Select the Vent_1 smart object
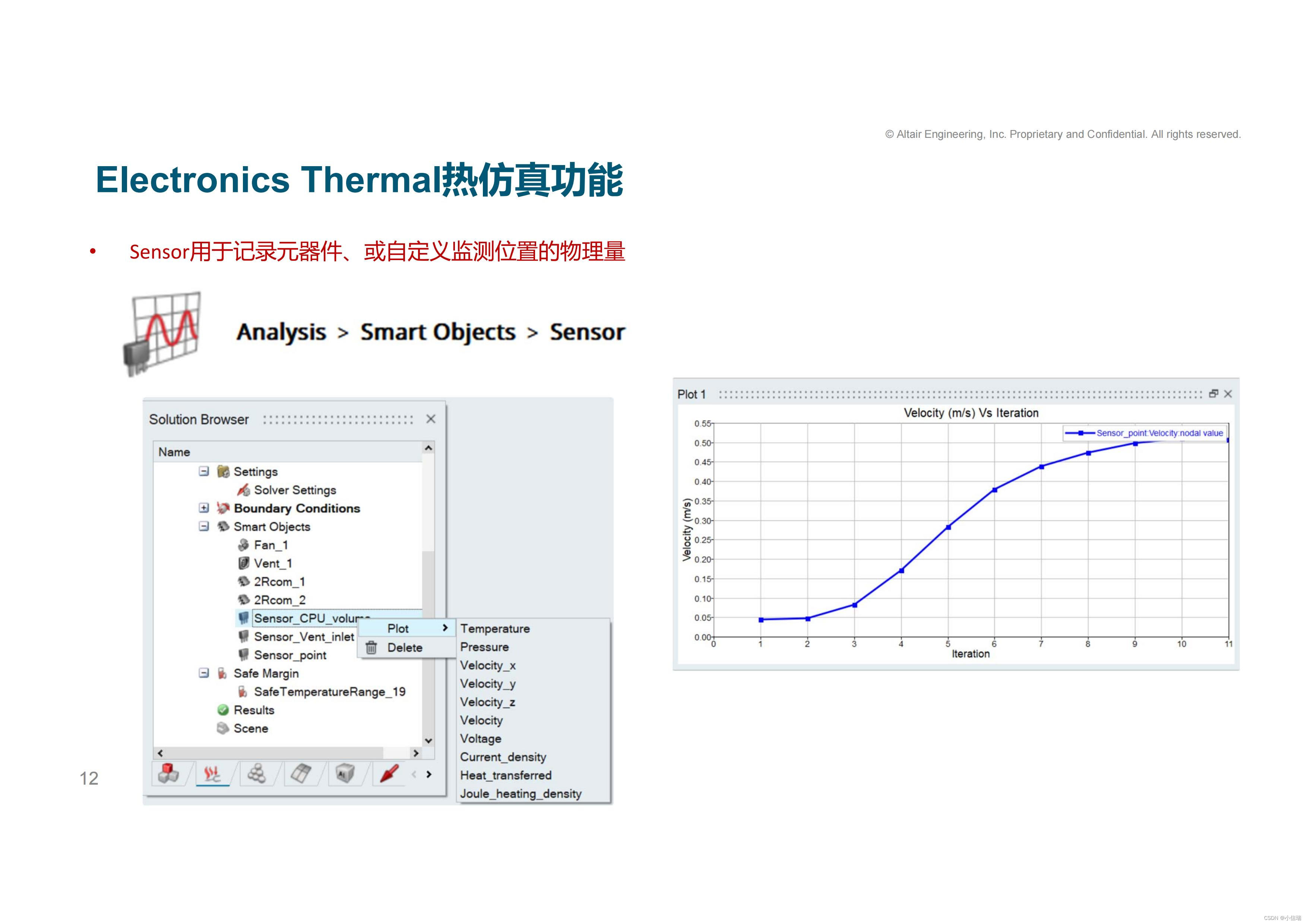The image size is (1307, 924). coord(273,564)
